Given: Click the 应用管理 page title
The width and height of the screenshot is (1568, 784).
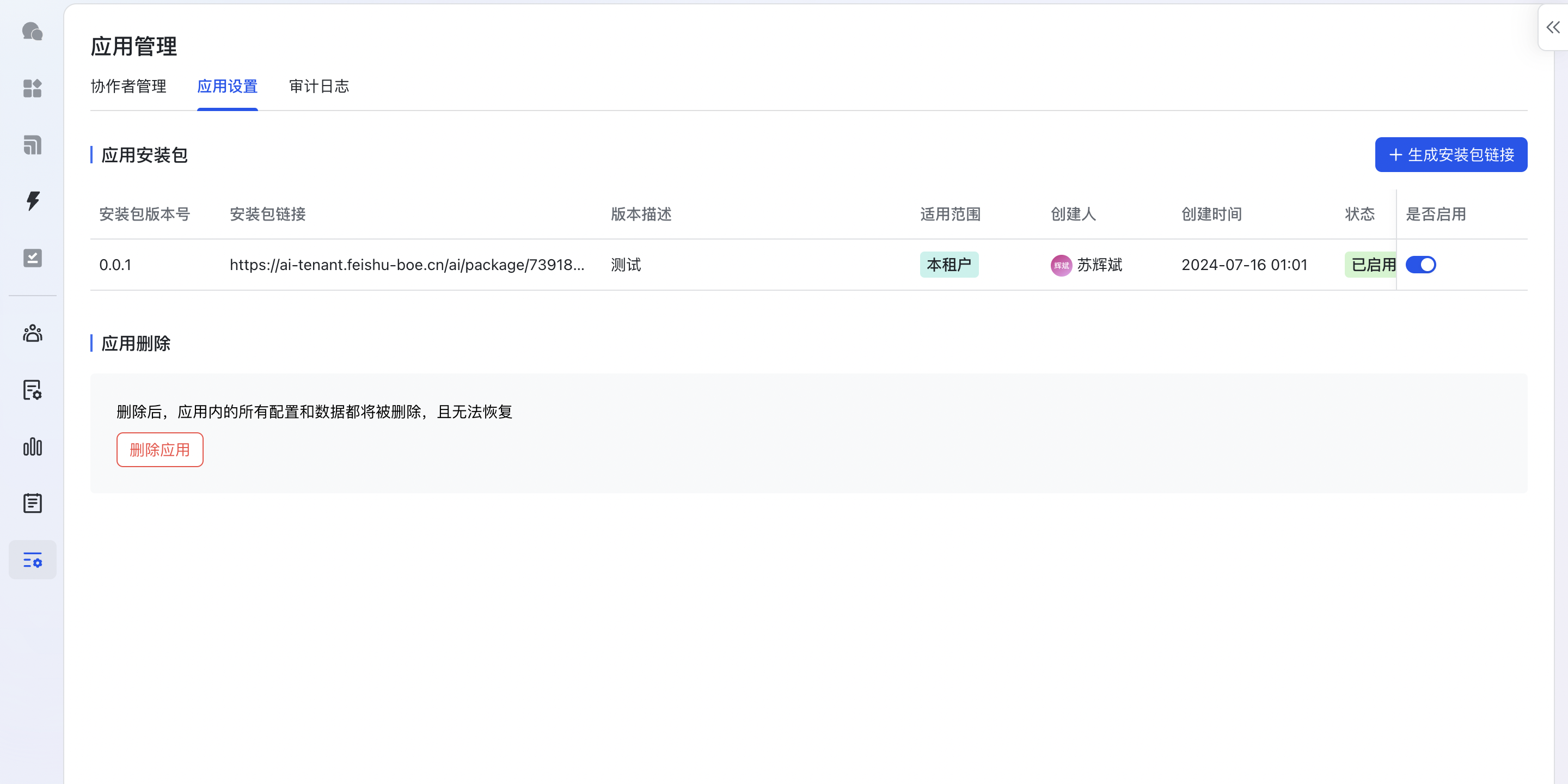Looking at the screenshot, I should coord(134,46).
